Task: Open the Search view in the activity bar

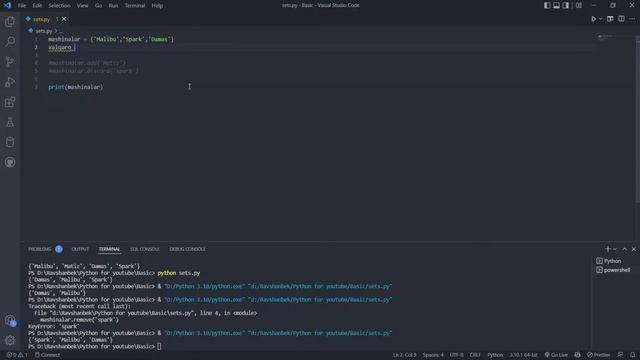Action: 10,41
